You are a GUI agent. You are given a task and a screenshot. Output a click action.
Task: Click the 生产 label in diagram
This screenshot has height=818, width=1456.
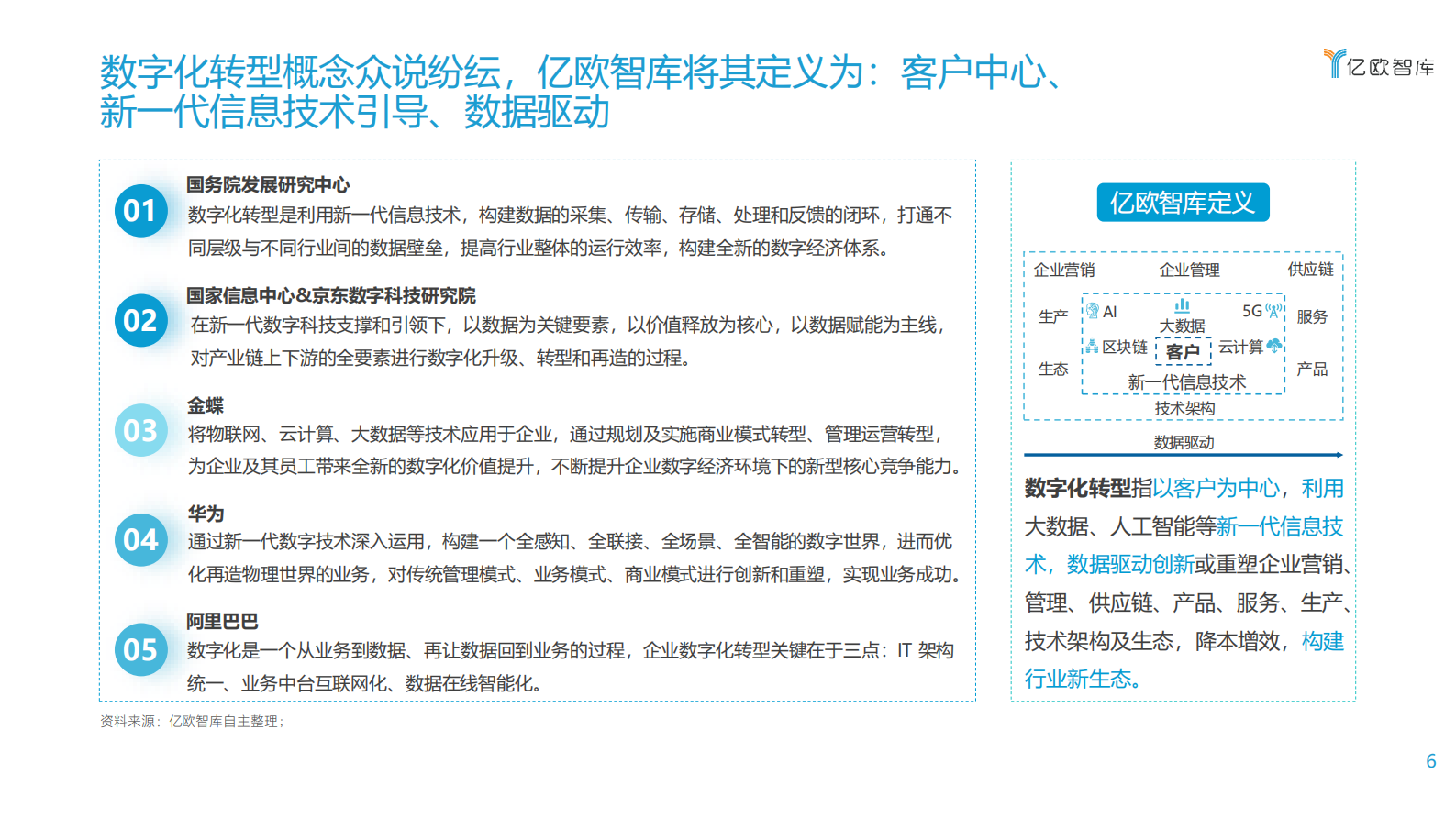pos(1053,317)
